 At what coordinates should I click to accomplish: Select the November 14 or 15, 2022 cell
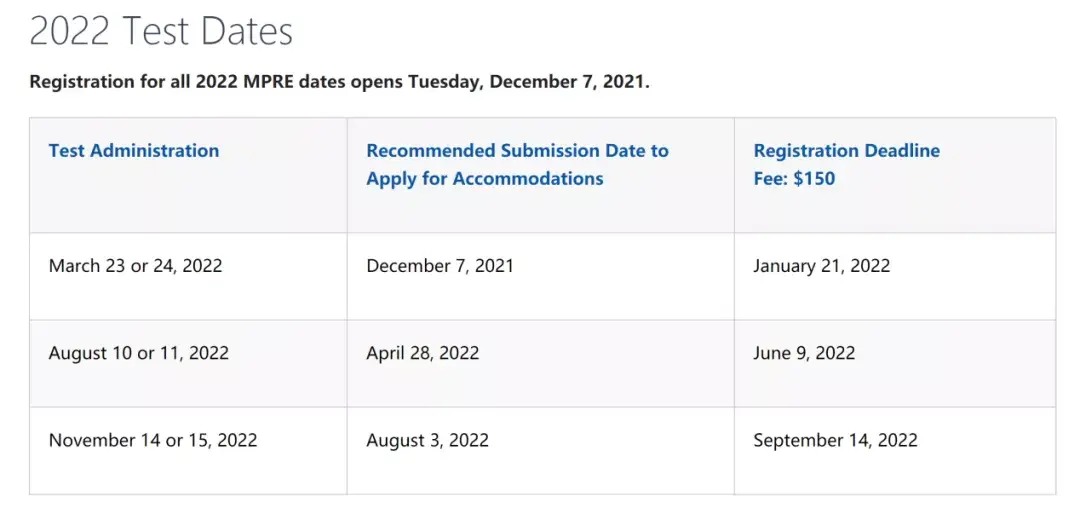coord(152,440)
